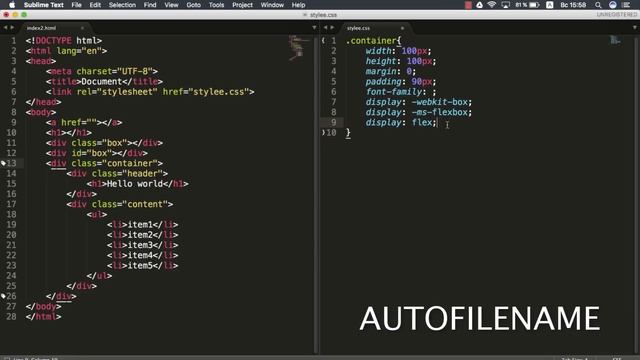Open the right pane tab list dropdown
This screenshot has width=640, height=360.
point(634,27)
